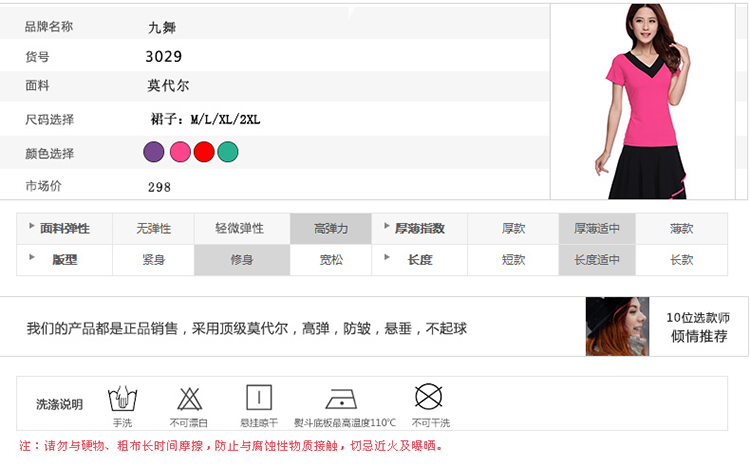
Task: Click the 厚薄指数 row header
Action: [420, 229]
